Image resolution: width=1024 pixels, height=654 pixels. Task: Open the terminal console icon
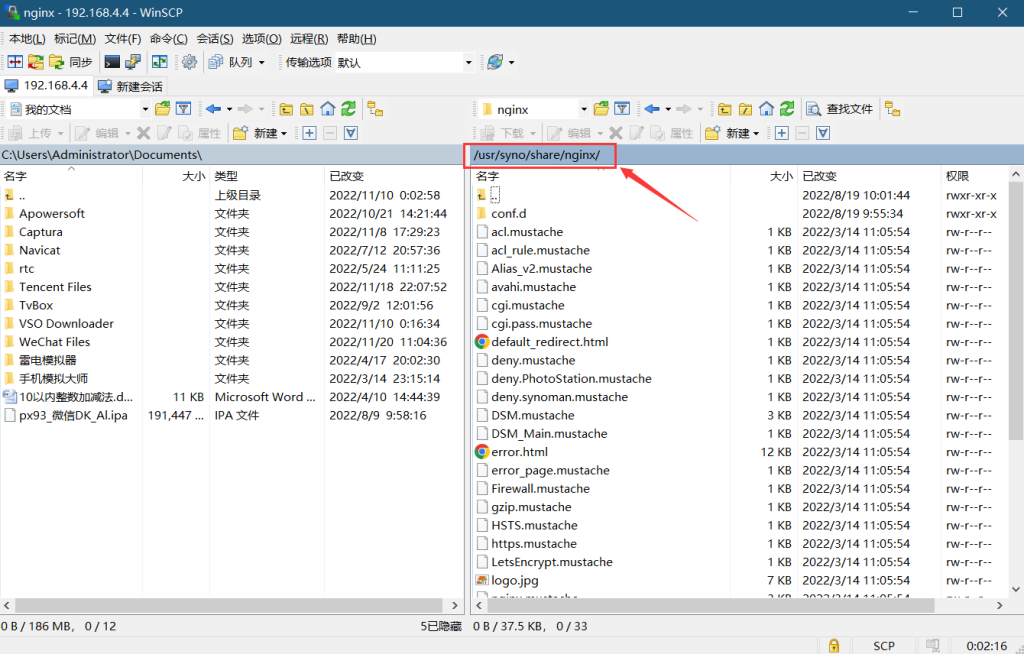pos(112,62)
